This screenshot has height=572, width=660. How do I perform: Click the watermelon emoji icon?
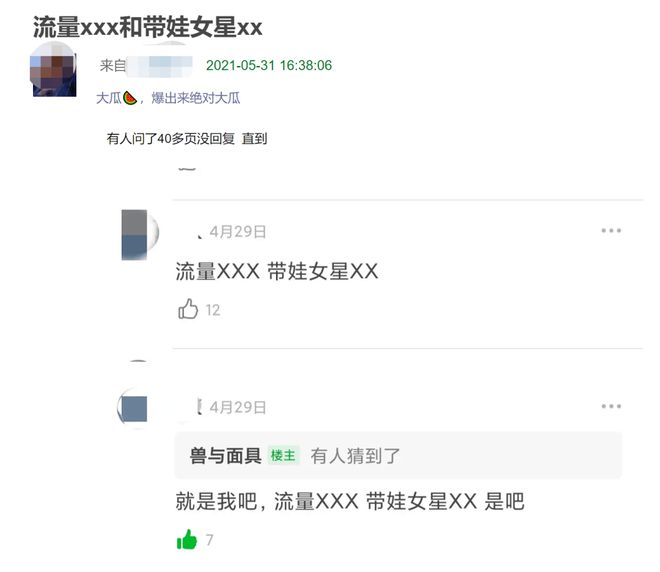(130, 98)
